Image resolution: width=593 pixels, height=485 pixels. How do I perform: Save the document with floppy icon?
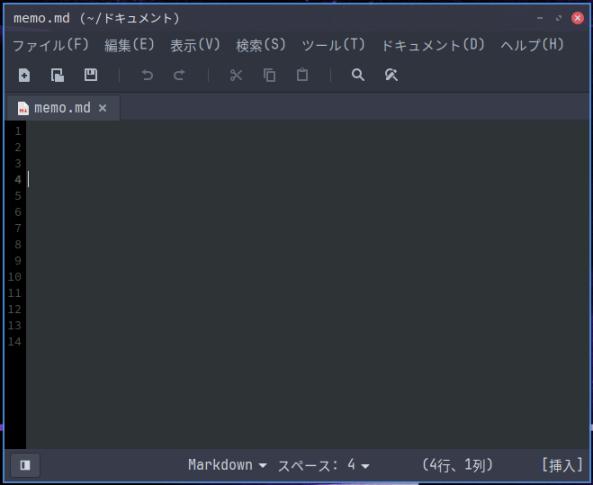[90, 75]
